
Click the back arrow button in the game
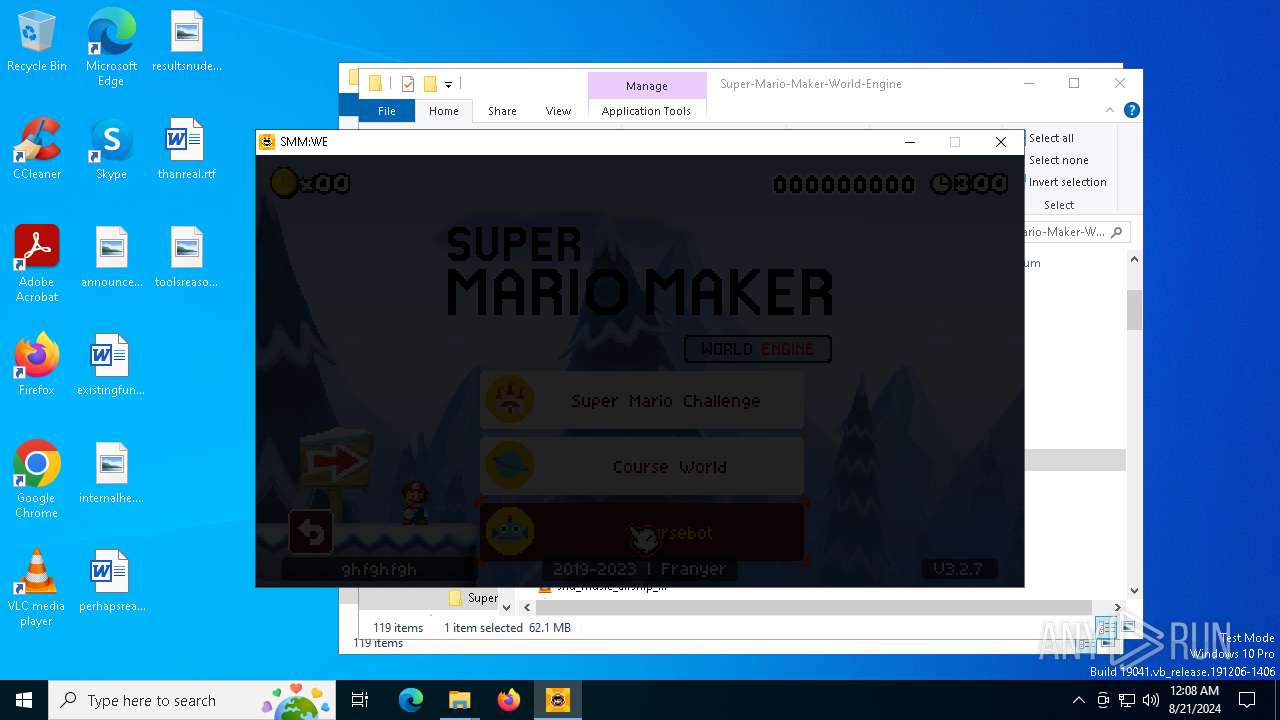coord(311,532)
